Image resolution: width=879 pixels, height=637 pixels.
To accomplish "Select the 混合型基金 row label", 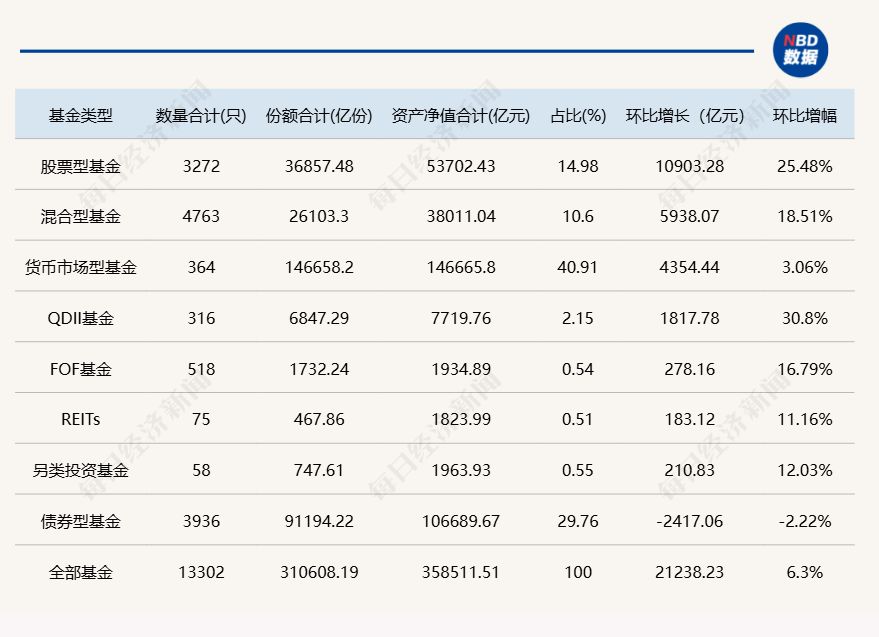I will pyautogui.click(x=81, y=216).
